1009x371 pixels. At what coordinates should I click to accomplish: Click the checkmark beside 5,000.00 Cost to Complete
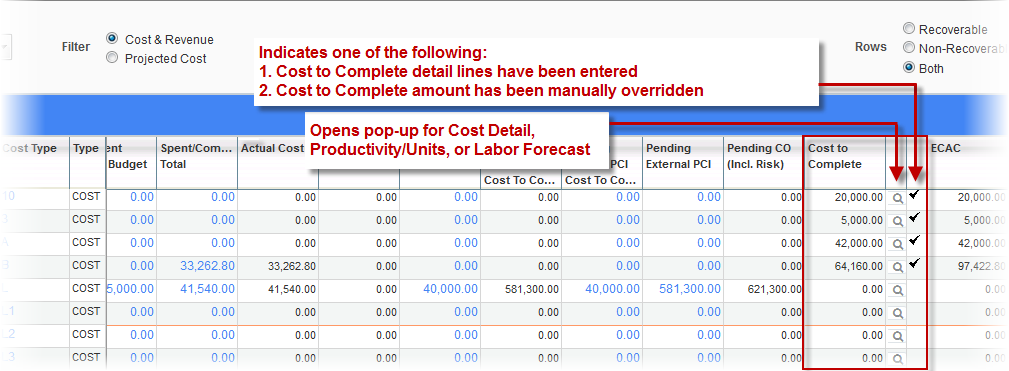click(x=914, y=217)
